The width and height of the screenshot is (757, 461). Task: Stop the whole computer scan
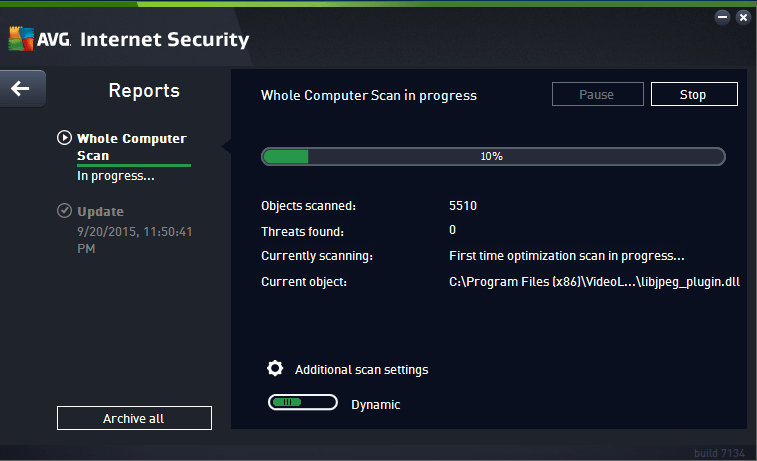coord(694,94)
